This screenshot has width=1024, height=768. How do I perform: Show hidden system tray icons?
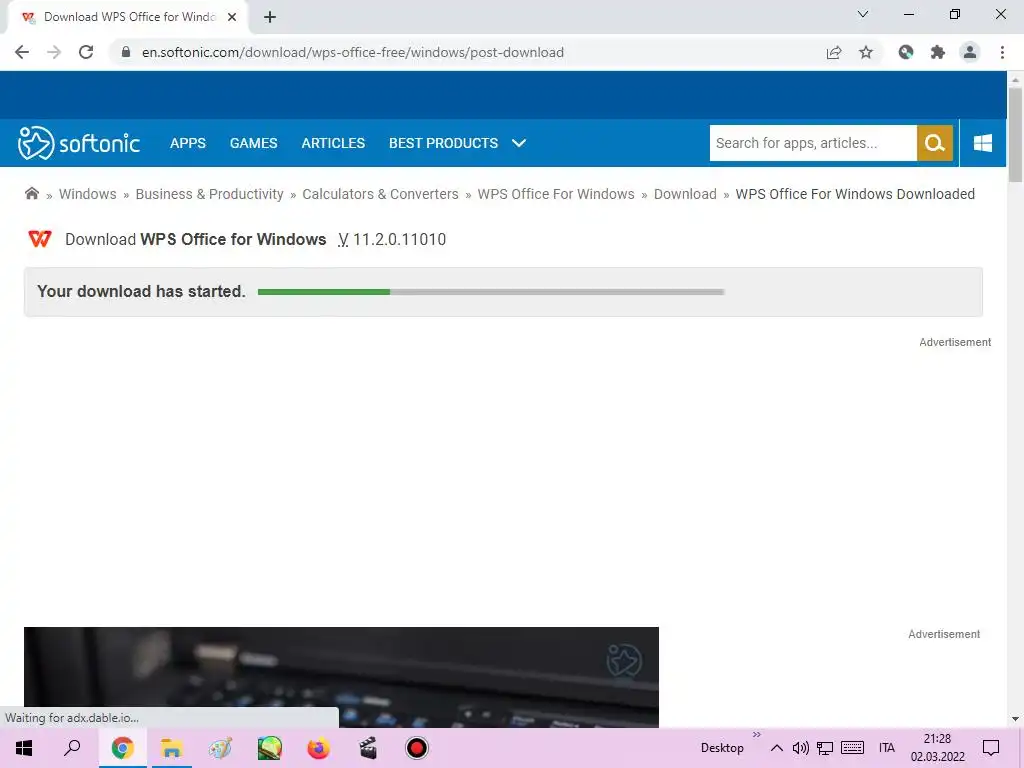[776, 748]
